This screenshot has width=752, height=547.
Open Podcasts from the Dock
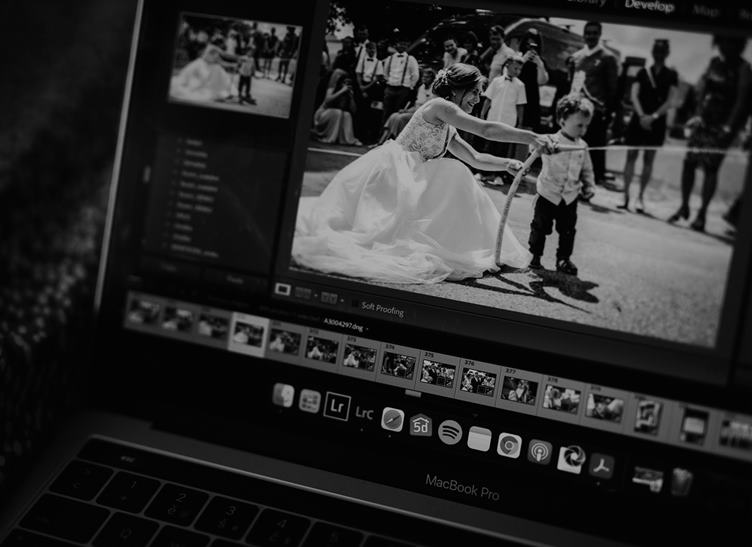[x=540, y=452]
